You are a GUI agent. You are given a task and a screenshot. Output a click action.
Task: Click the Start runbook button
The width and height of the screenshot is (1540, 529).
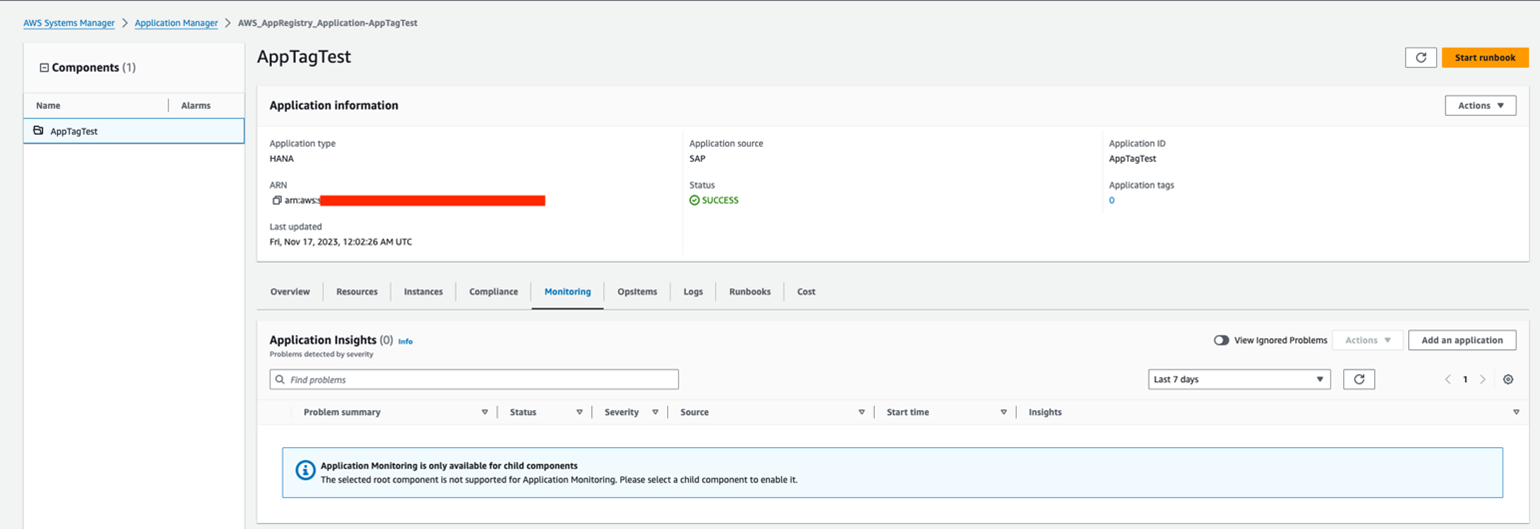[1485, 58]
